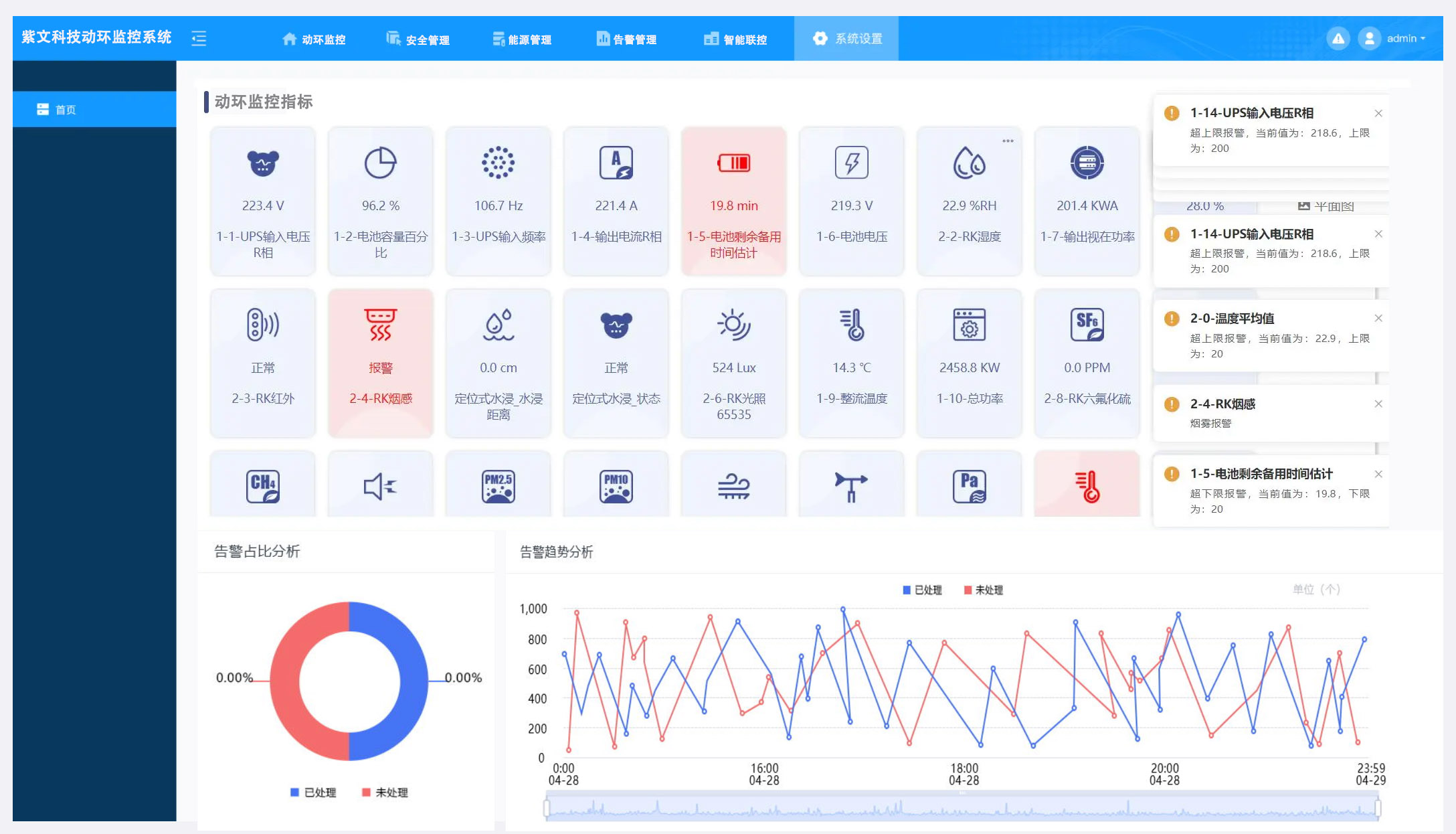Toggle 未处理 legend in trend chart
This screenshot has height=834, width=1456.
point(982,590)
